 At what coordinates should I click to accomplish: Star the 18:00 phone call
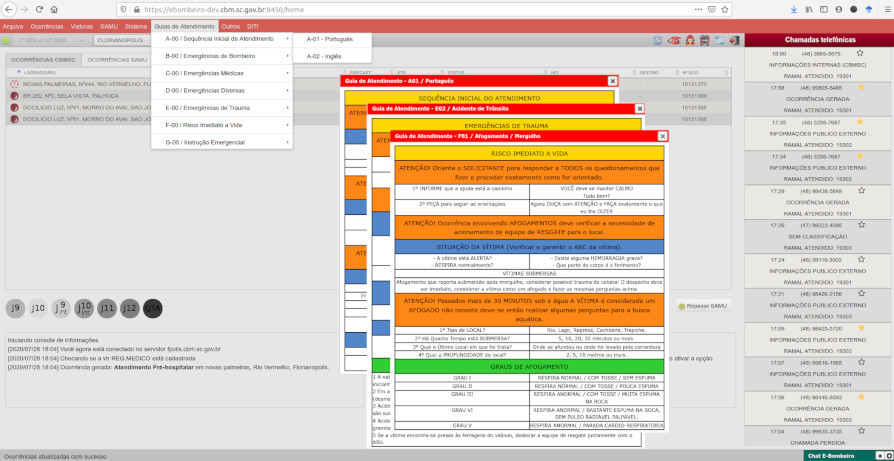(x=860, y=53)
